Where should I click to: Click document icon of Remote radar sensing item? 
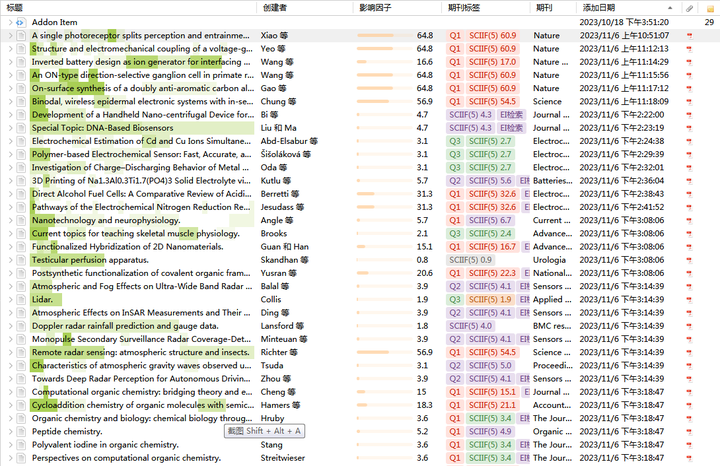point(21,353)
